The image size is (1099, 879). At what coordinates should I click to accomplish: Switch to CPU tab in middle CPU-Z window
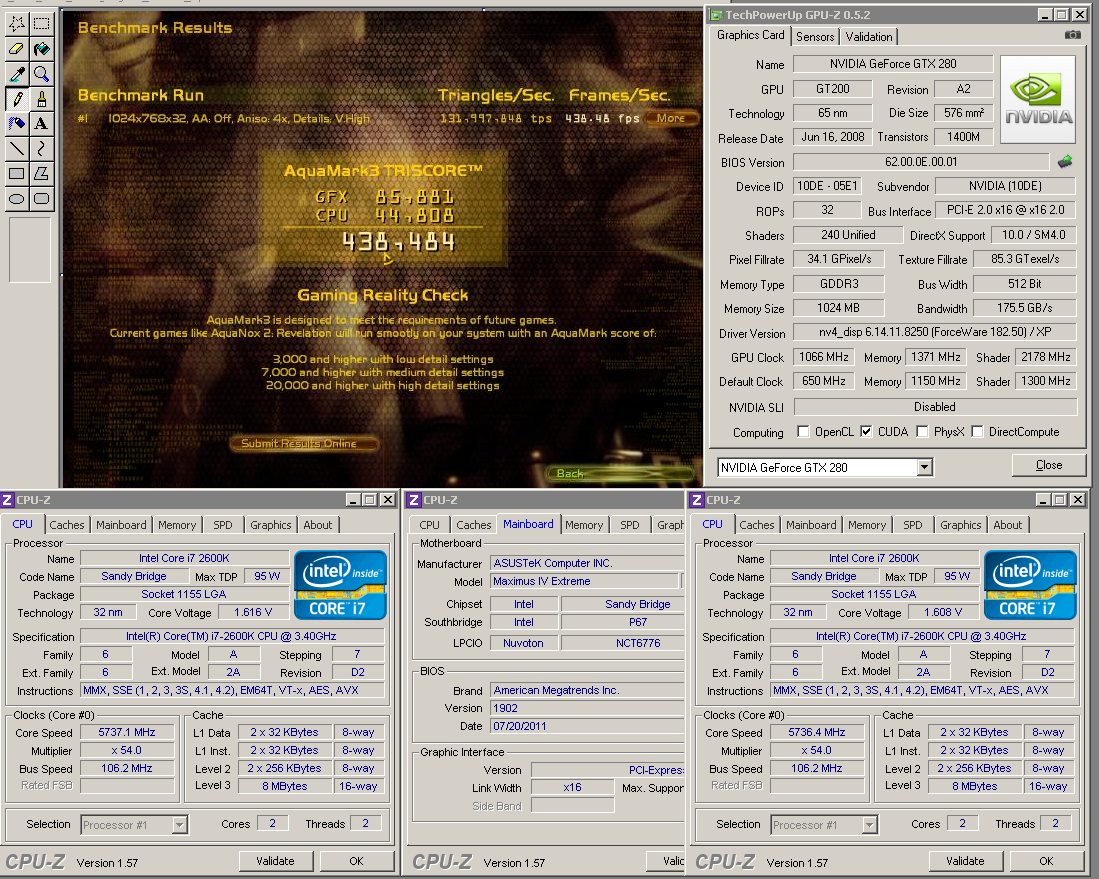[x=430, y=525]
